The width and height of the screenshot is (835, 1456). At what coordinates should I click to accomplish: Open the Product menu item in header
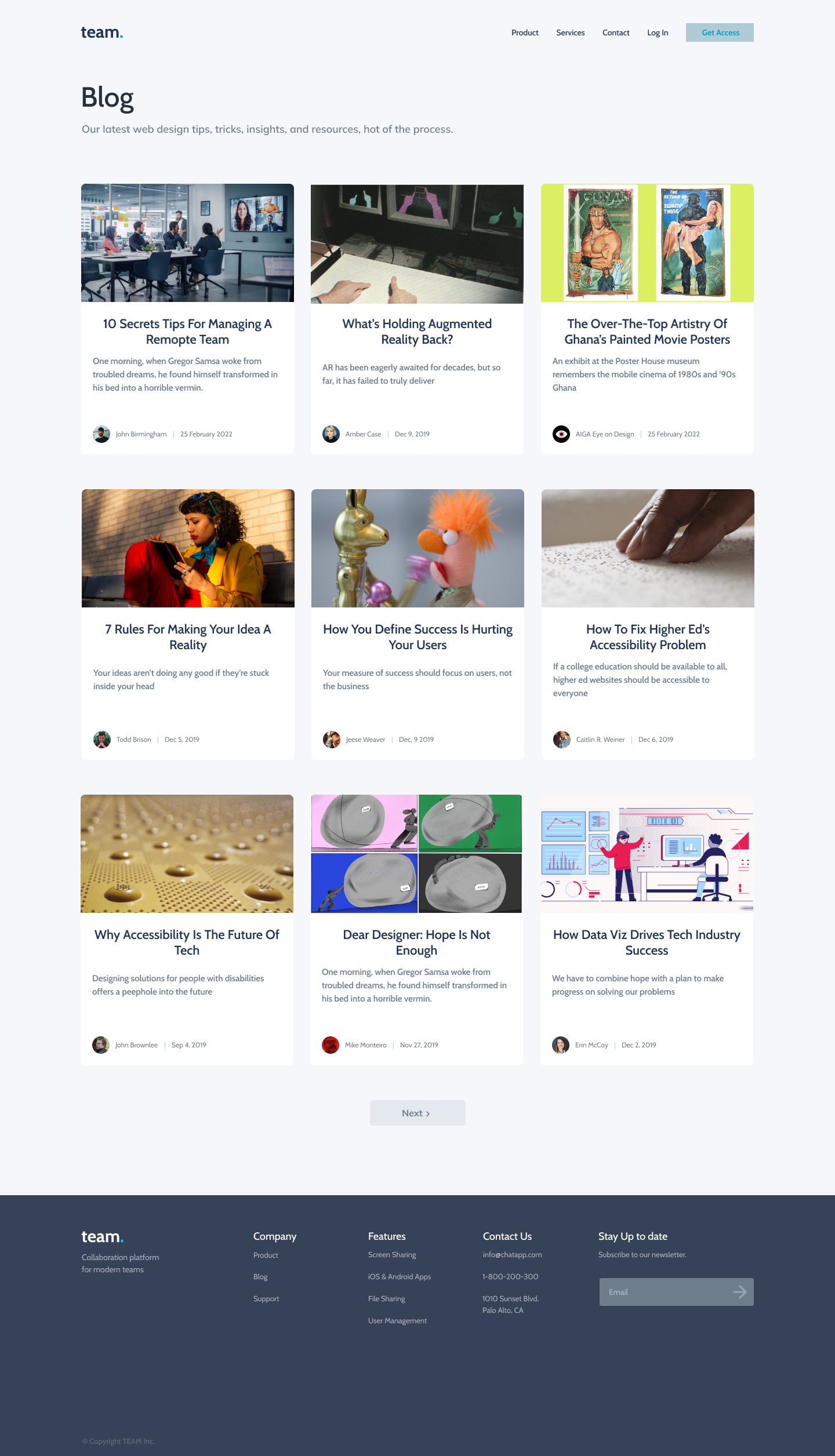pos(525,32)
